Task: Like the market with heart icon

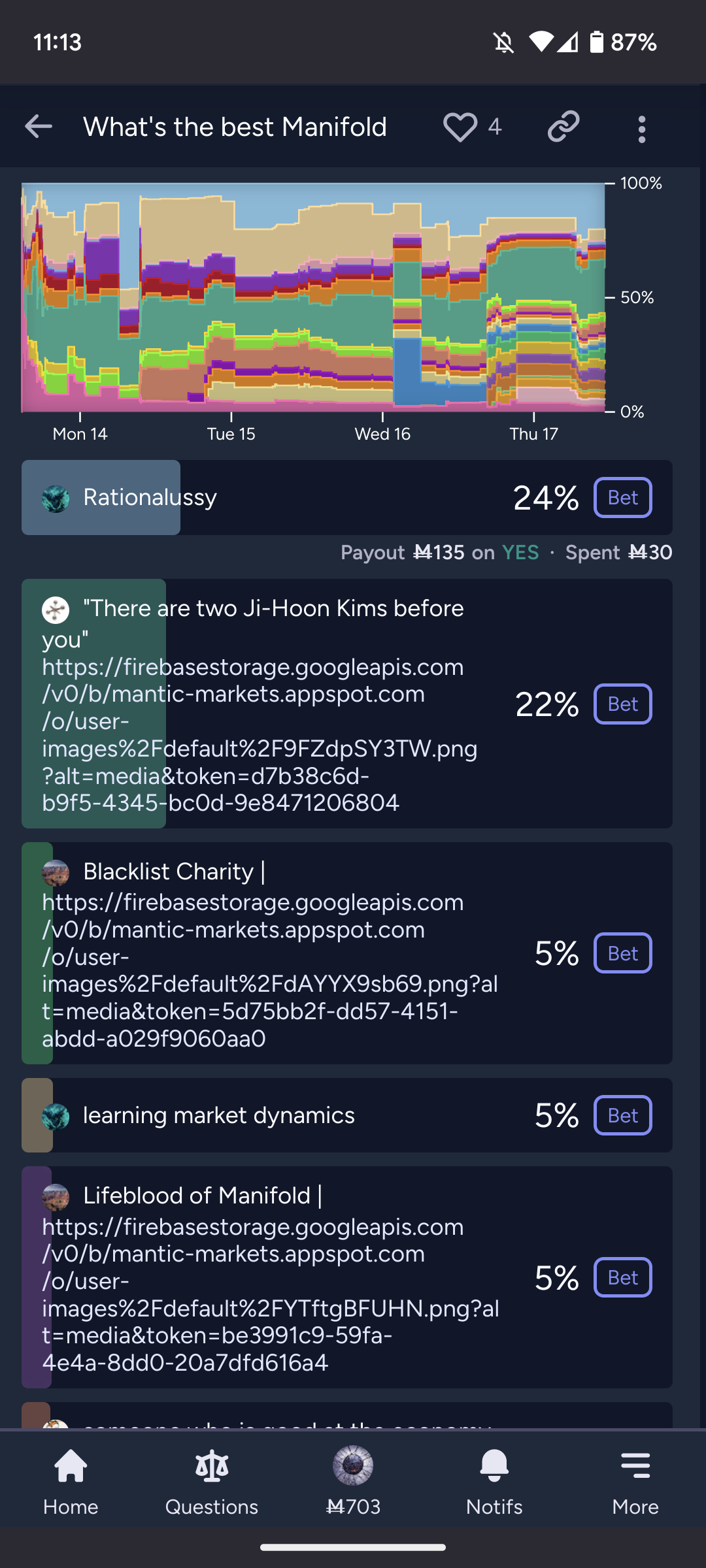Action: pos(460,127)
